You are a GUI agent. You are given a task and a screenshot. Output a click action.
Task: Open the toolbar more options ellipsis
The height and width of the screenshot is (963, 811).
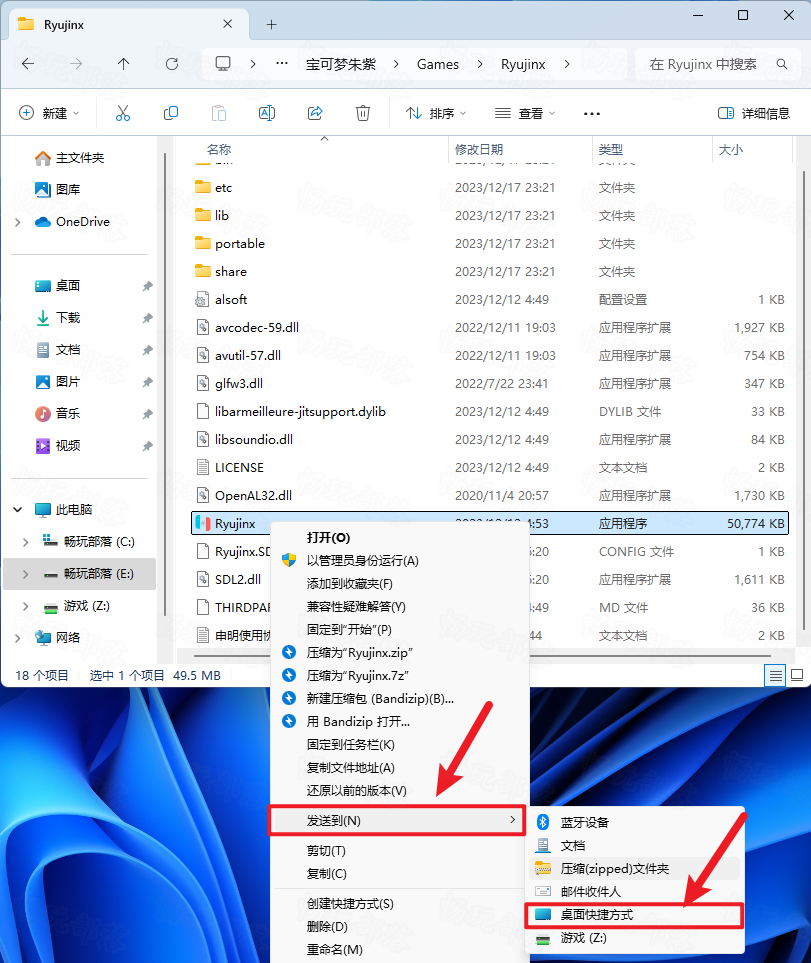[592, 114]
